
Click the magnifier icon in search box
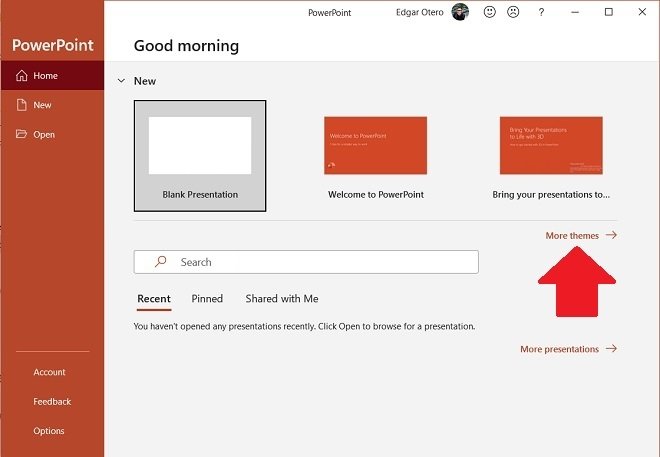(160, 262)
